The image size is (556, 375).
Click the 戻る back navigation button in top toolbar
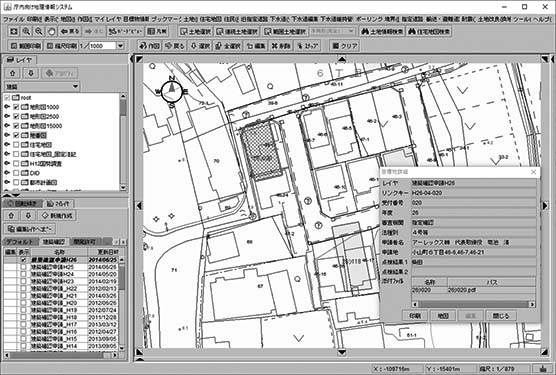pyautogui.click(x=70, y=32)
